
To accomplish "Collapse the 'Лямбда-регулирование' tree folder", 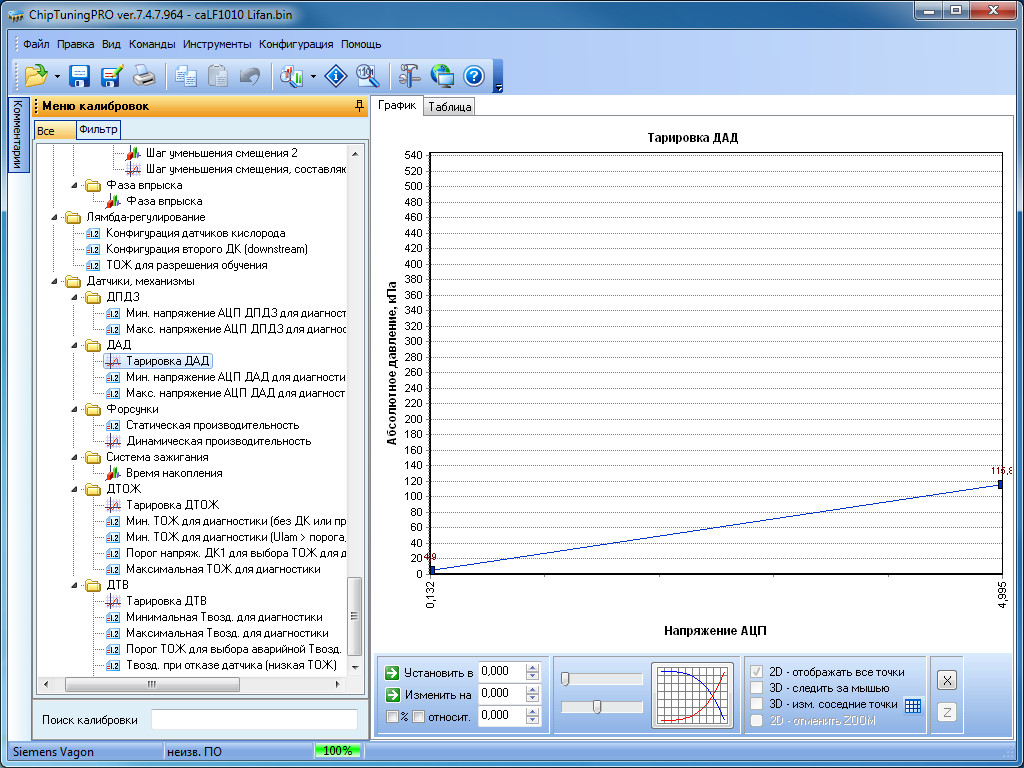I will (56, 217).
